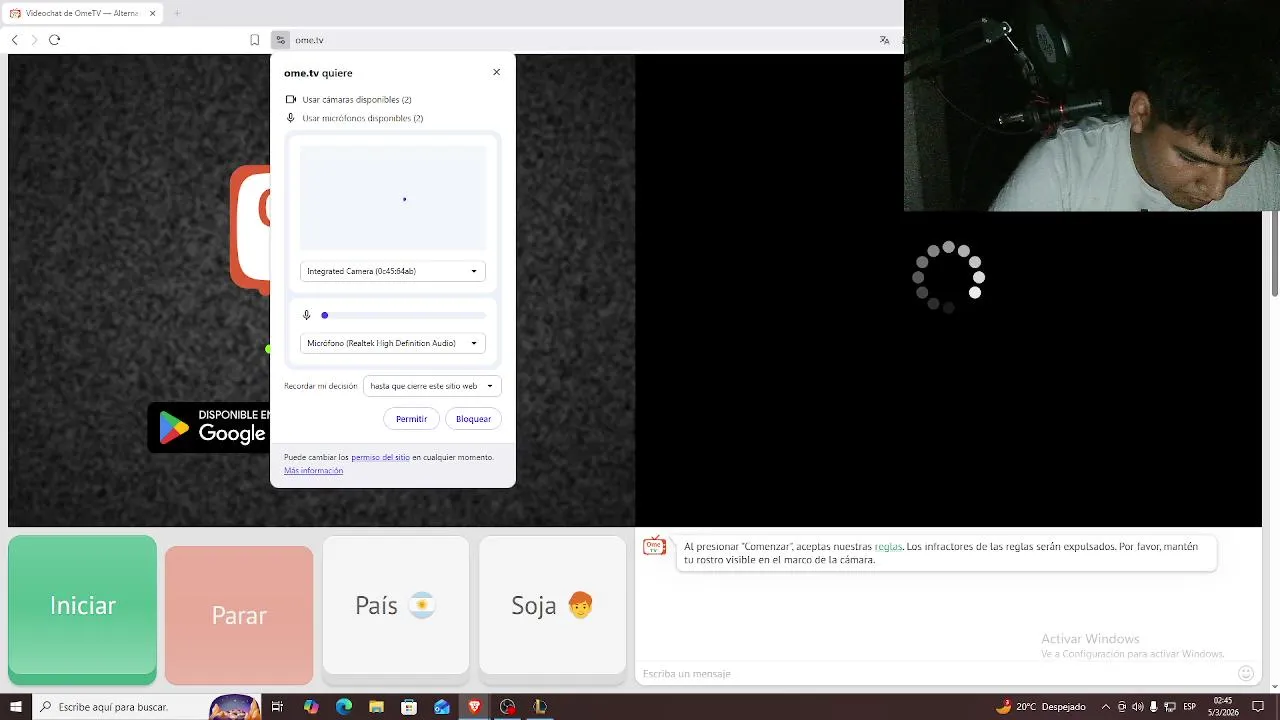Switch the ESP keyboard language
Viewport: 1280px width, 720px height.
[x=1191, y=707]
